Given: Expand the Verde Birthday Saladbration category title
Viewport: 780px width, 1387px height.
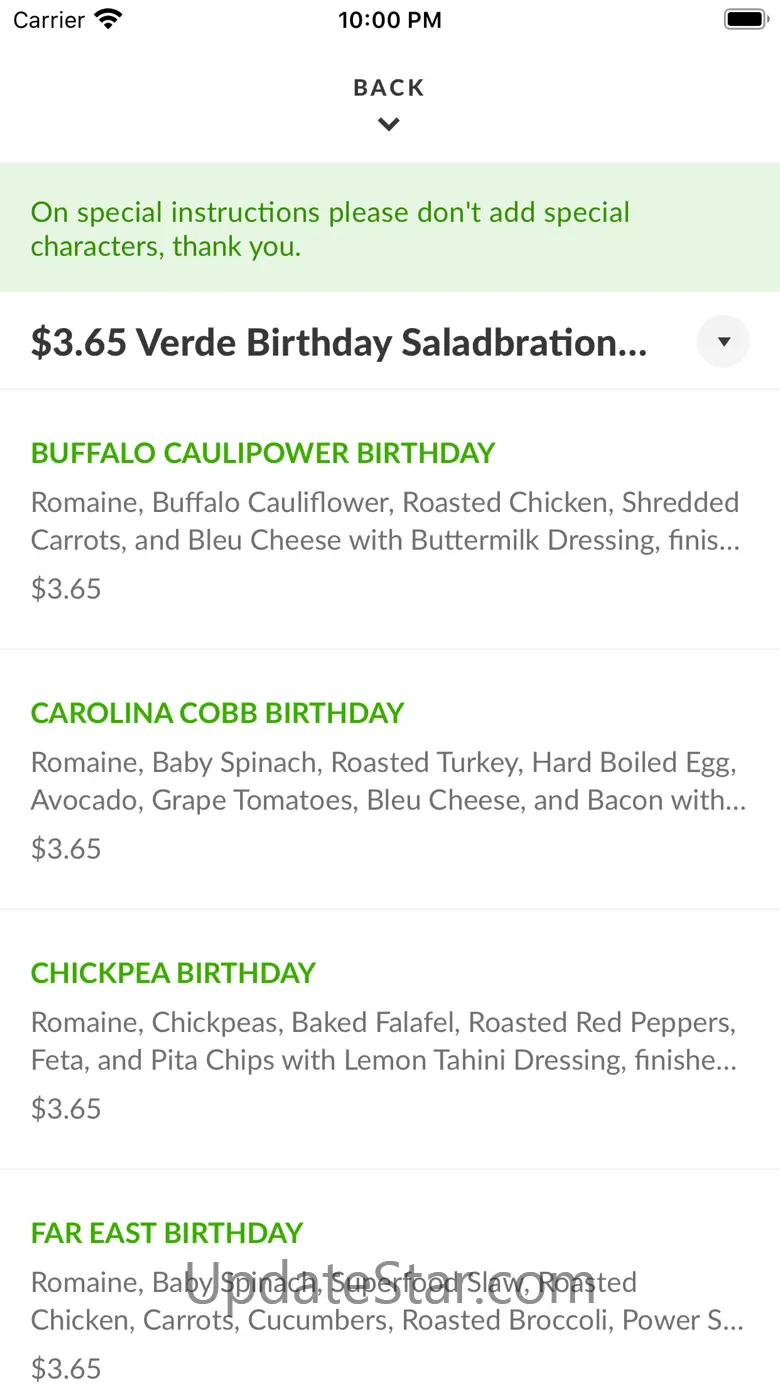Looking at the screenshot, I should click(x=339, y=343).
